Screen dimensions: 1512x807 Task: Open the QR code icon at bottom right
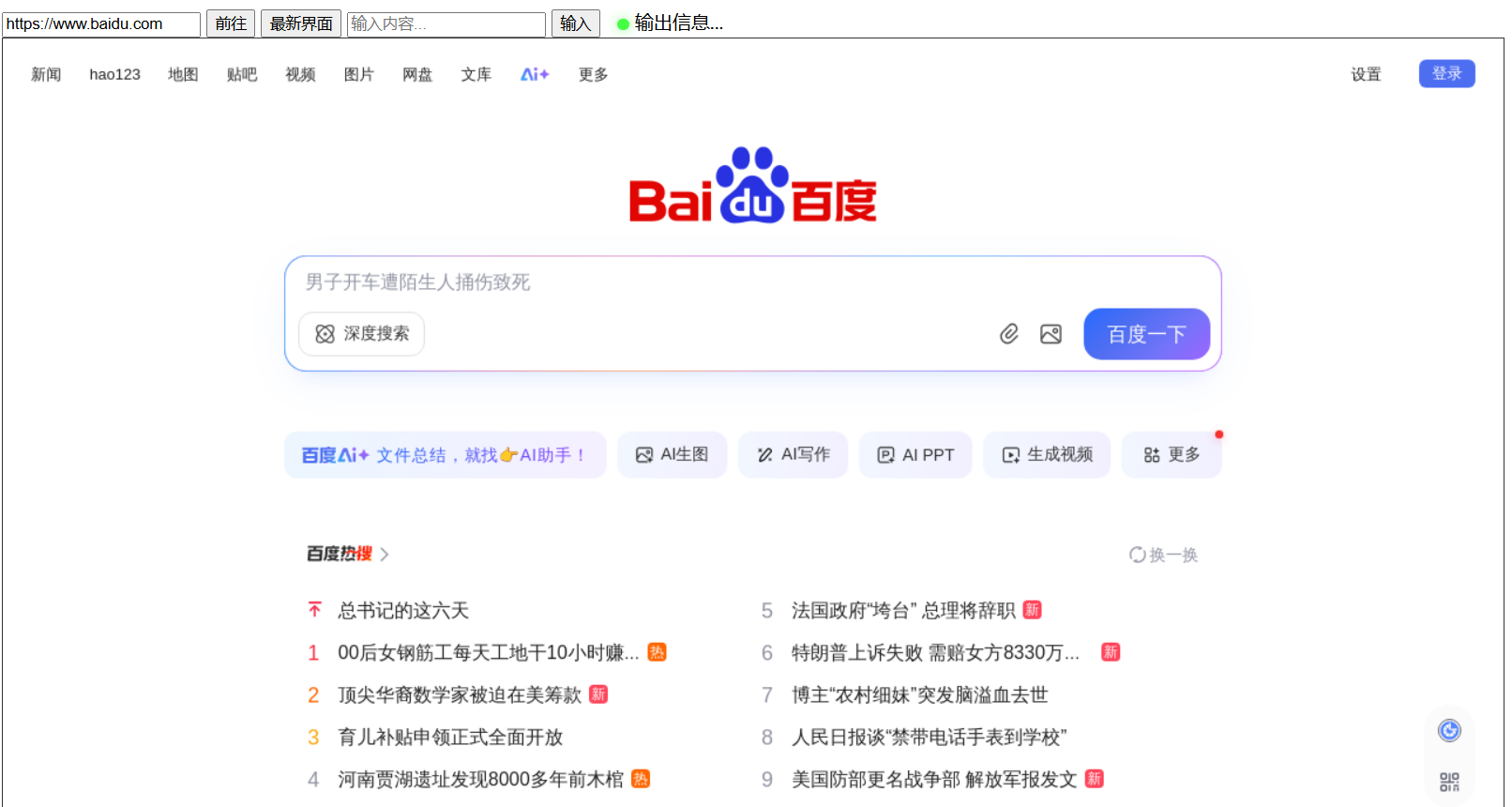click(x=1449, y=782)
